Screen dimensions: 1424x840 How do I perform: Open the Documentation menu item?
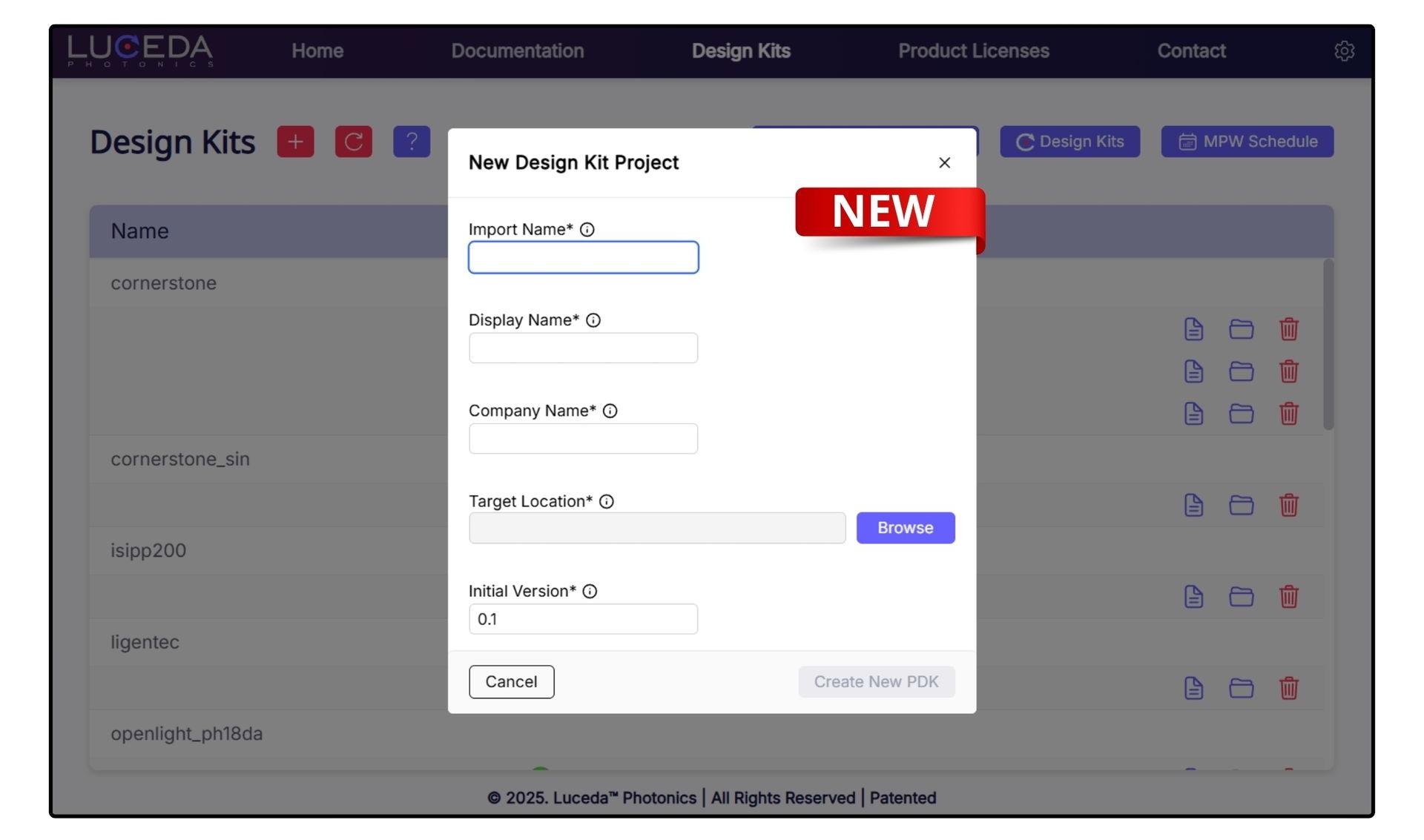pos(517,51)
